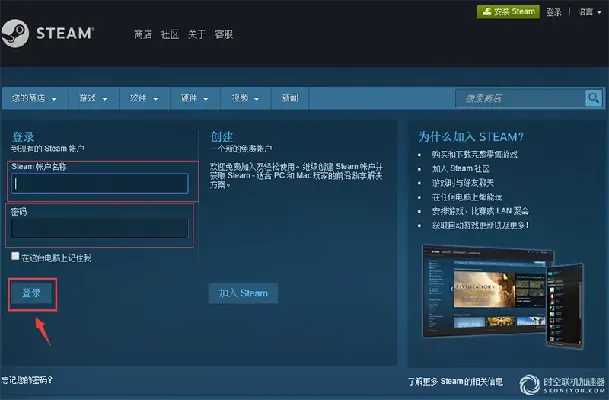Open the 新闻 tab
609x400 pixels.
pos(290,98)
